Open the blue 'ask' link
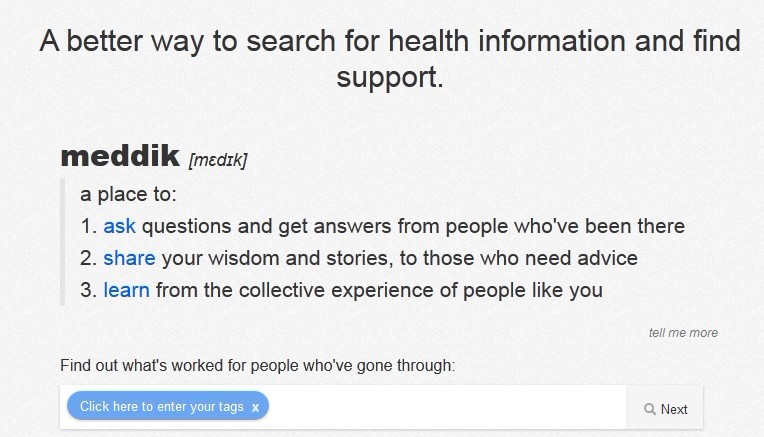764x437 pixels. pyautogui.click(x=119, y=226)
